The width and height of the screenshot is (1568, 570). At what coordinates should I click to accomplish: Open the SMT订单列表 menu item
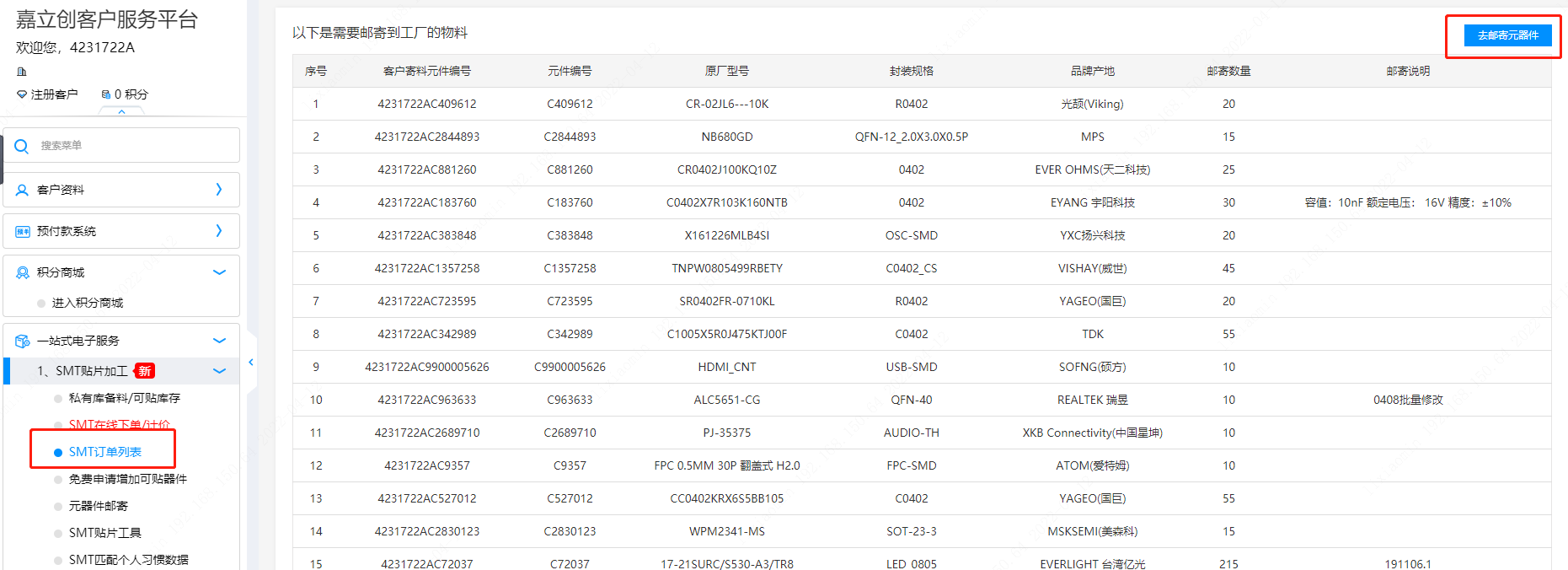click(104, 452)
